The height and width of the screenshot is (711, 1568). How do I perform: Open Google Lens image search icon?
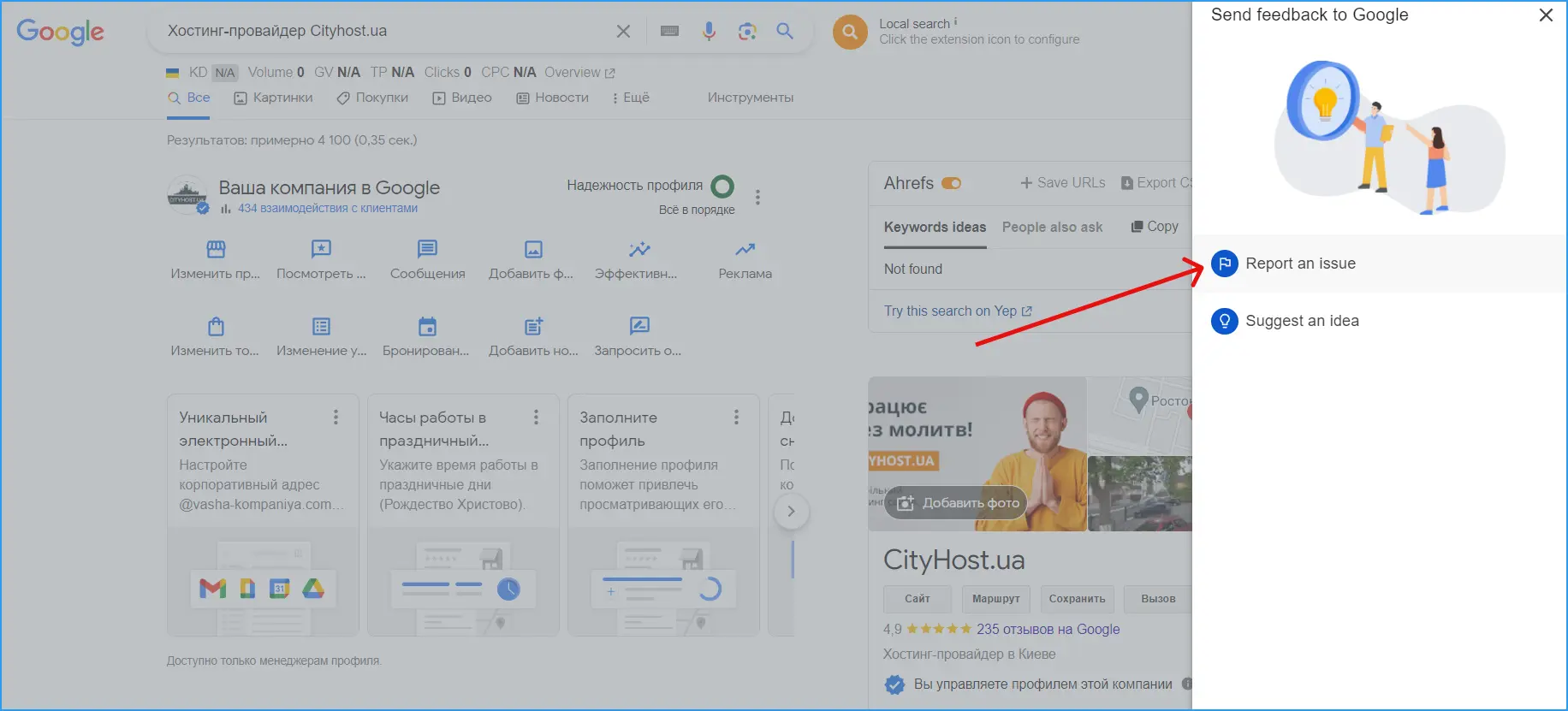click(x=747, y=32)
